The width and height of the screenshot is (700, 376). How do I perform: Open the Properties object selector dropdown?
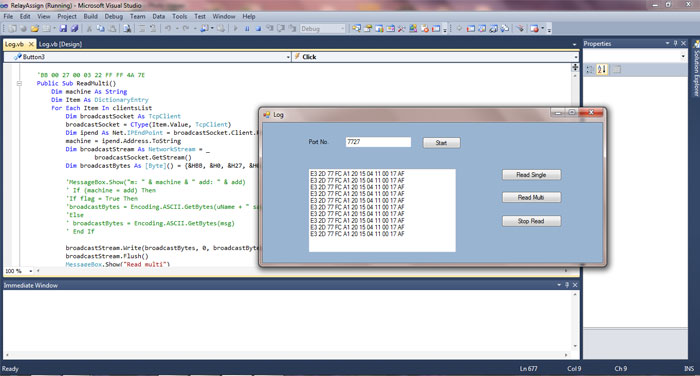click(683, 56)
